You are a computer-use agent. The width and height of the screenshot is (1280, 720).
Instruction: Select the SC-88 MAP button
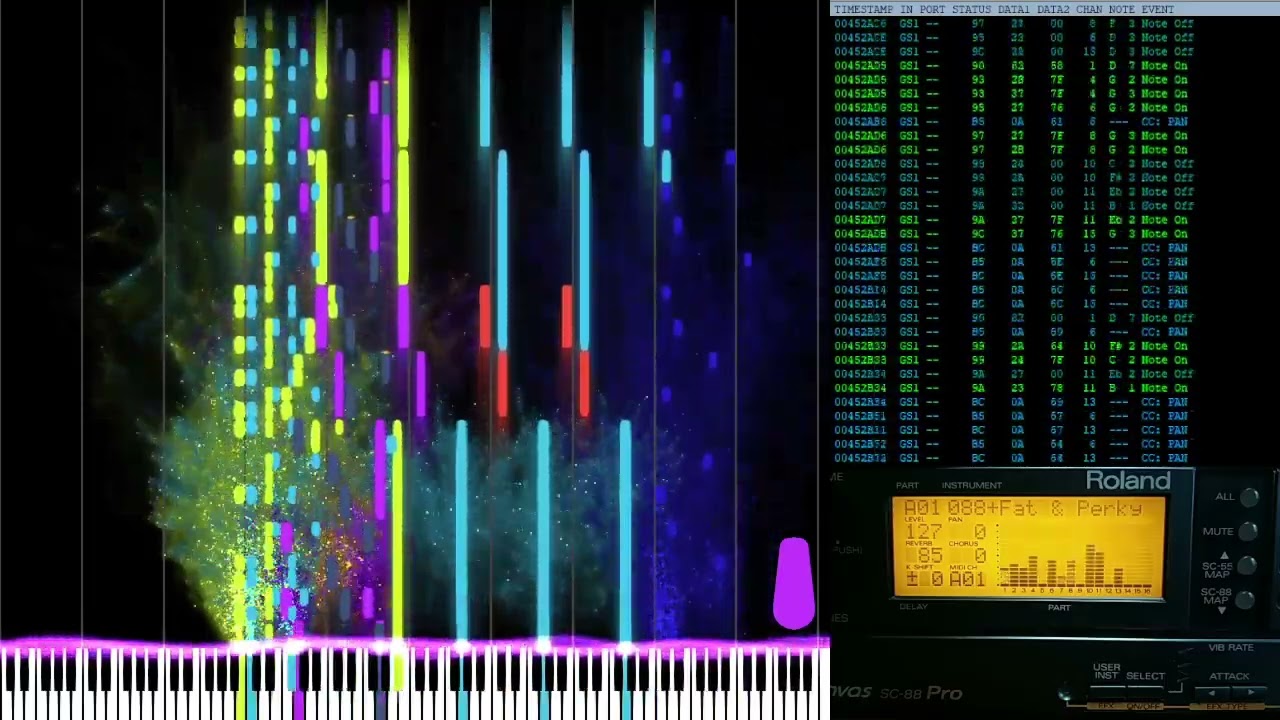1247,600
